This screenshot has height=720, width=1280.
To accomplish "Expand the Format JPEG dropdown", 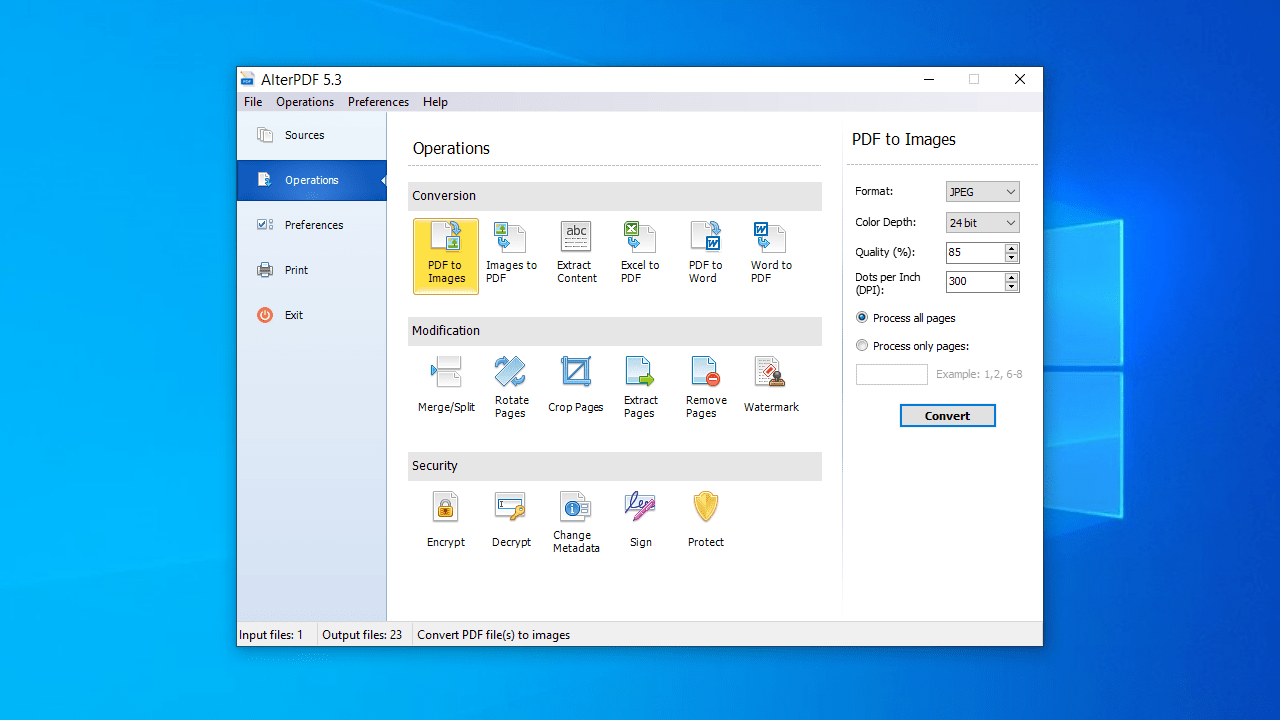I will coord(983,192).
